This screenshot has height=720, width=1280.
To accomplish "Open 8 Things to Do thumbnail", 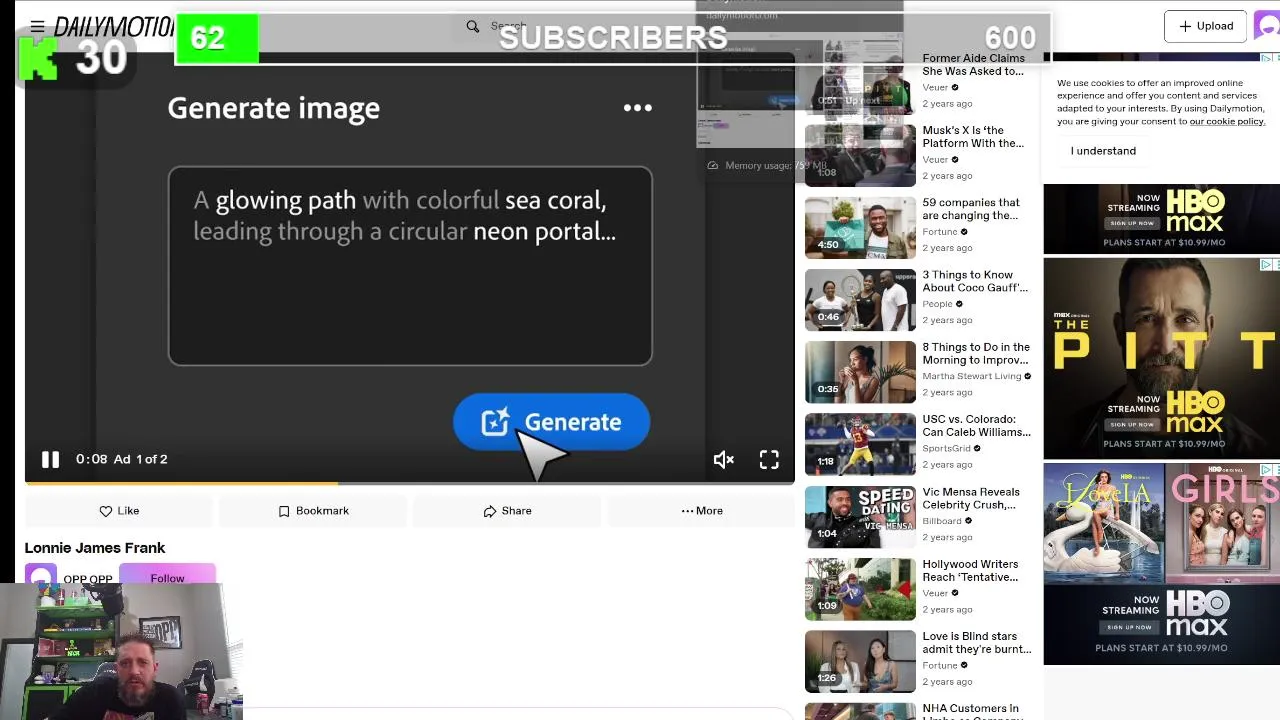I will coord(860,372).
